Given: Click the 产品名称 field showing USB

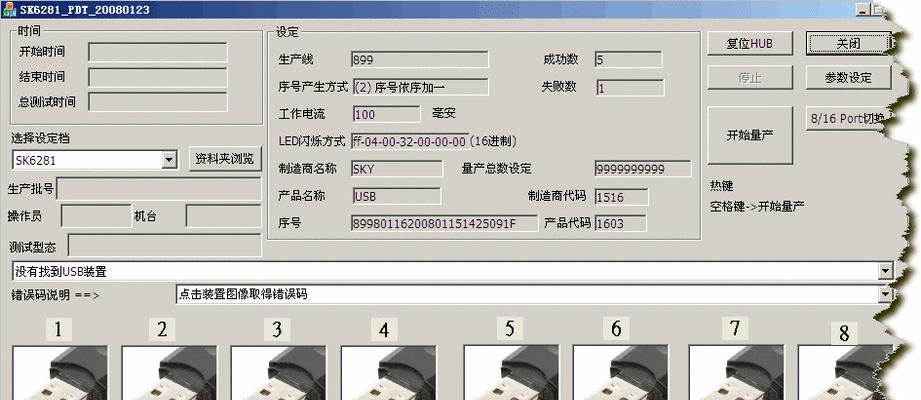Looking at the screenshot, I should click(x=396, y=196).
